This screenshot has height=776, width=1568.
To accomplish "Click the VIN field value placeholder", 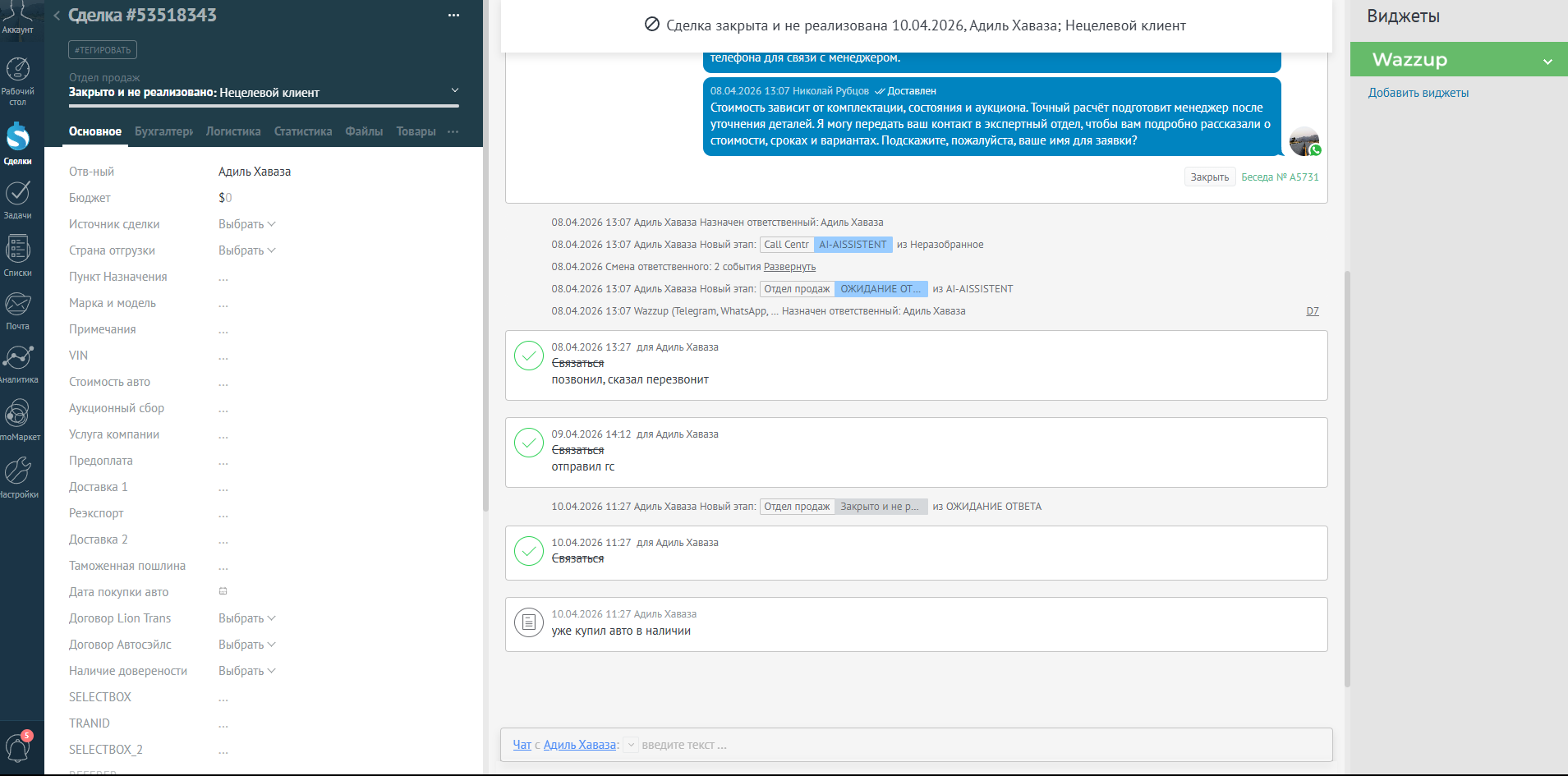I will 223,356.
